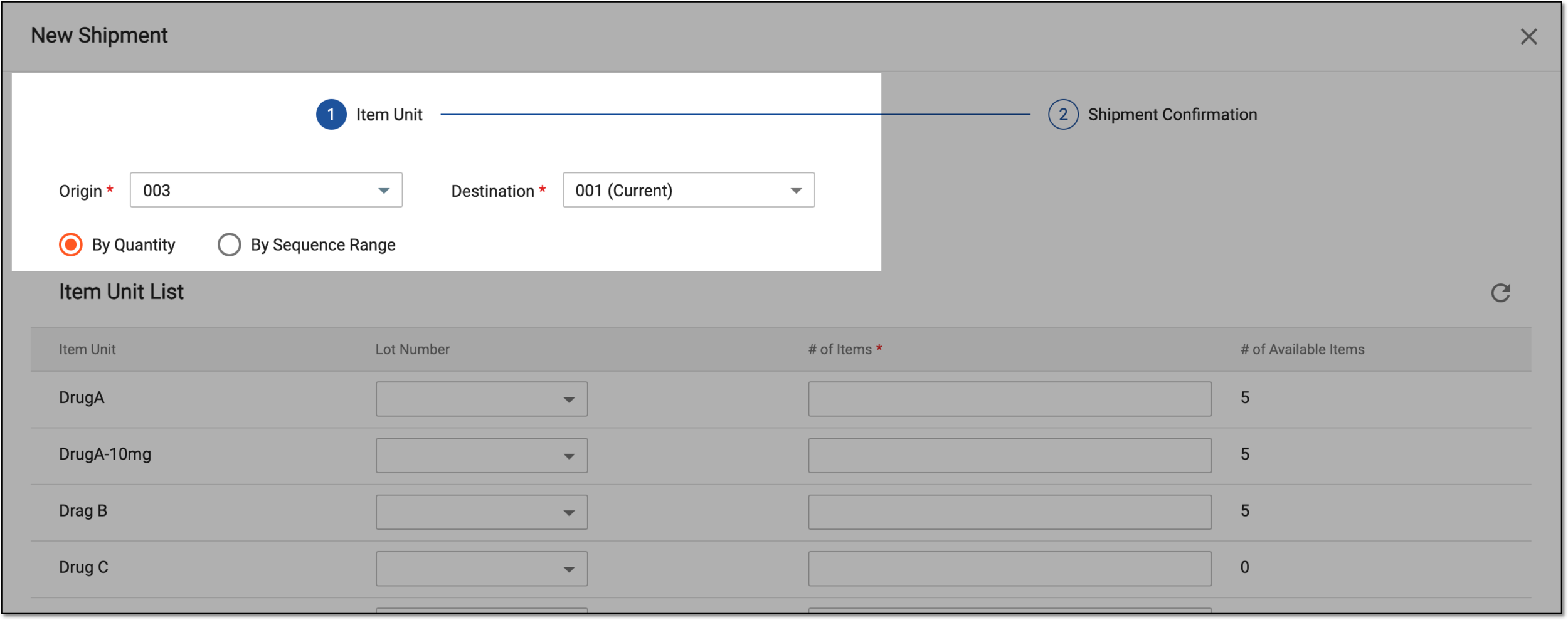This screenshot has height=620, width=1568.
Task: Choose the By Sequence Range option
Action: (x=229, y=244)
